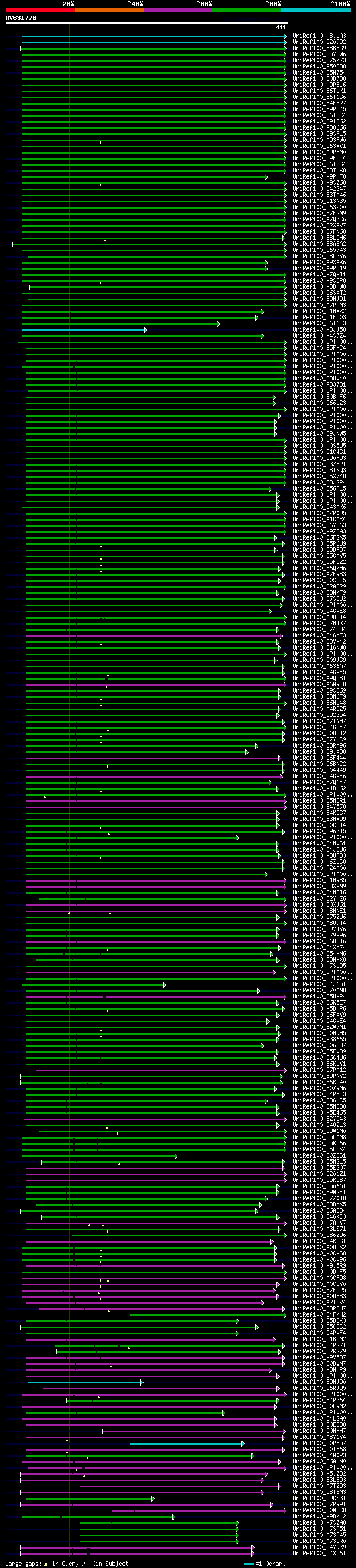Viewport: 356px width, 1568px height.
Task: Click the UniRef100_C9JNW5 label
Action: click(319, 433)
